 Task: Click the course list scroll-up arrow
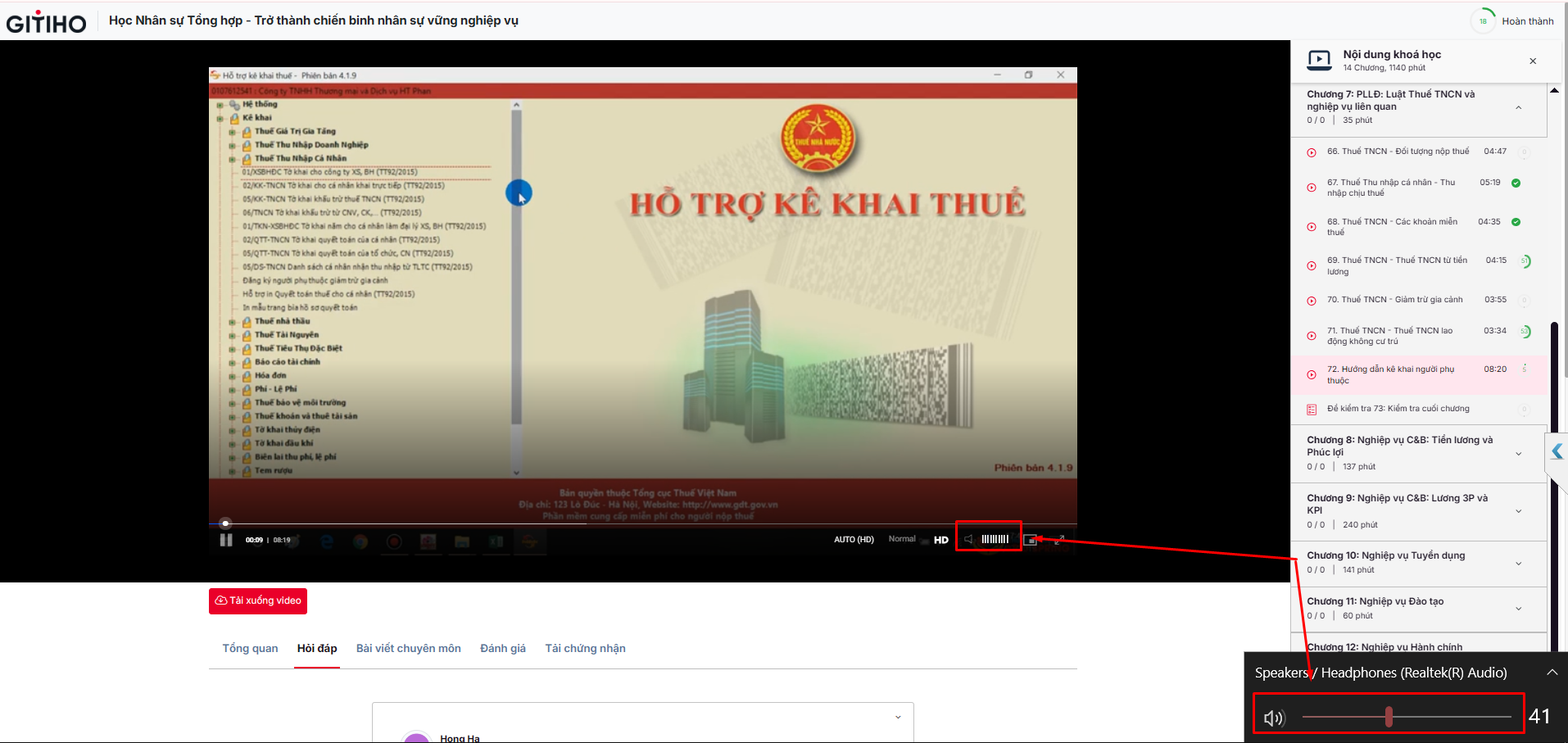[1554, 89]
